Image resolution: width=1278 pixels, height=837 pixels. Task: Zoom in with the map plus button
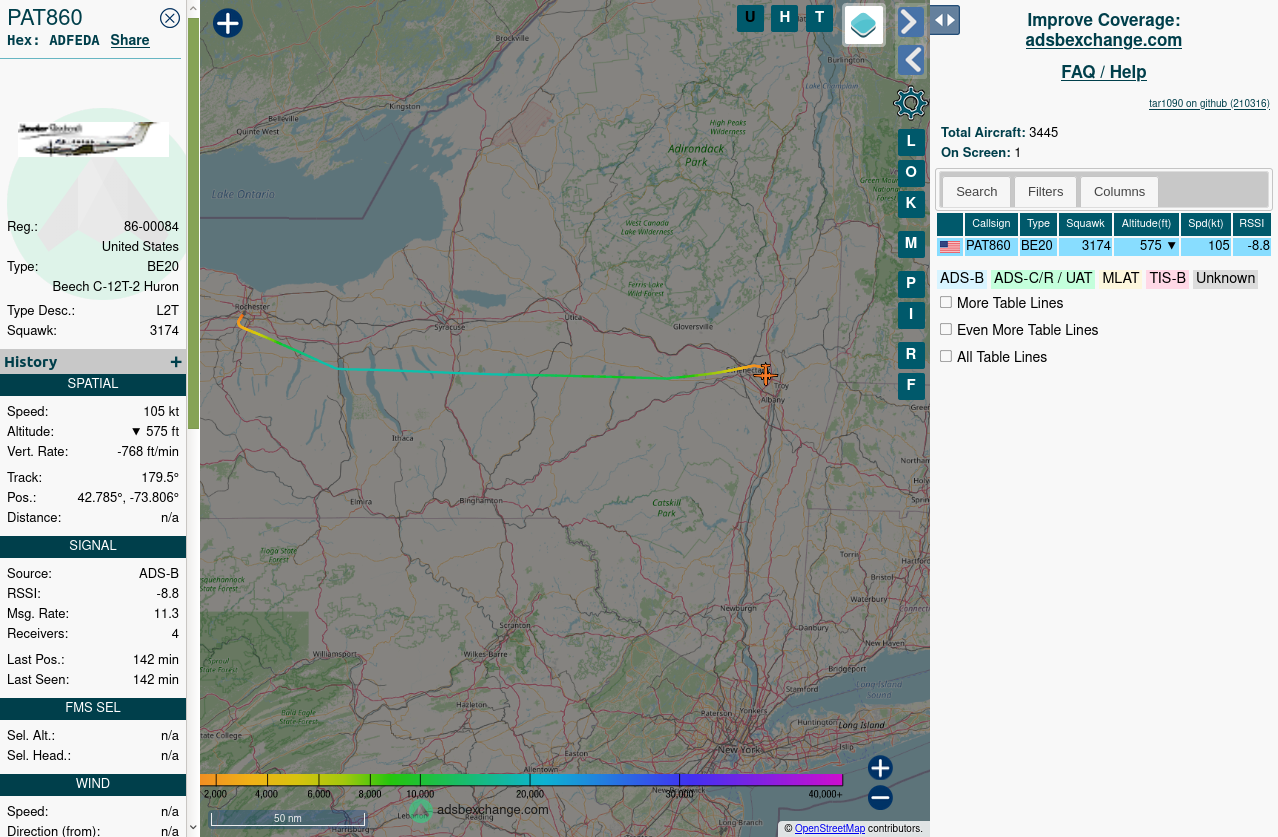click(880, 768)
